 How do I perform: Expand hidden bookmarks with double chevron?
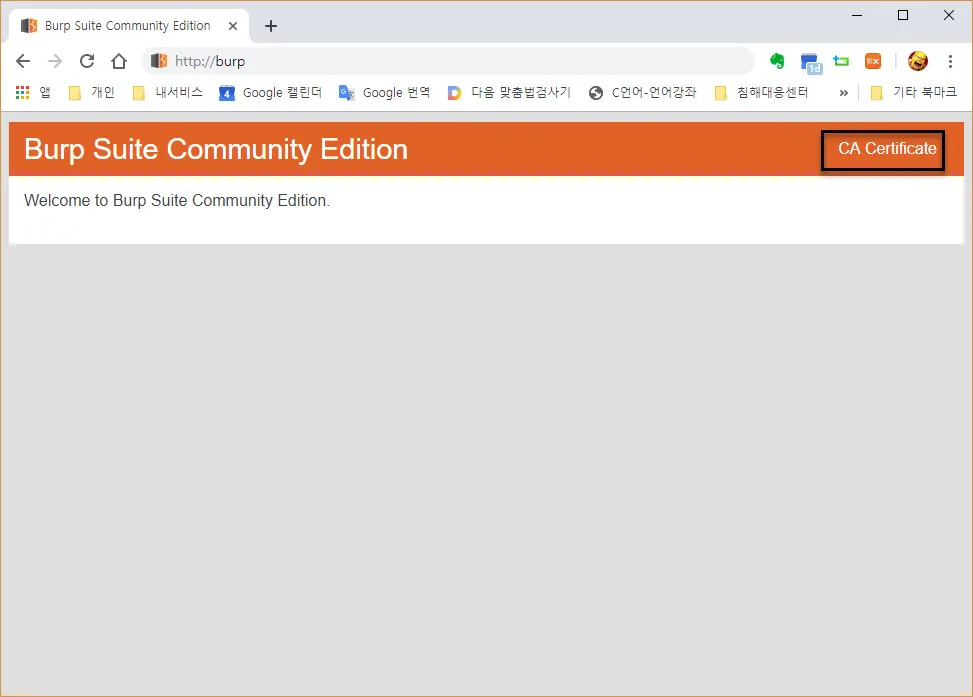click(x=843, y=93)
